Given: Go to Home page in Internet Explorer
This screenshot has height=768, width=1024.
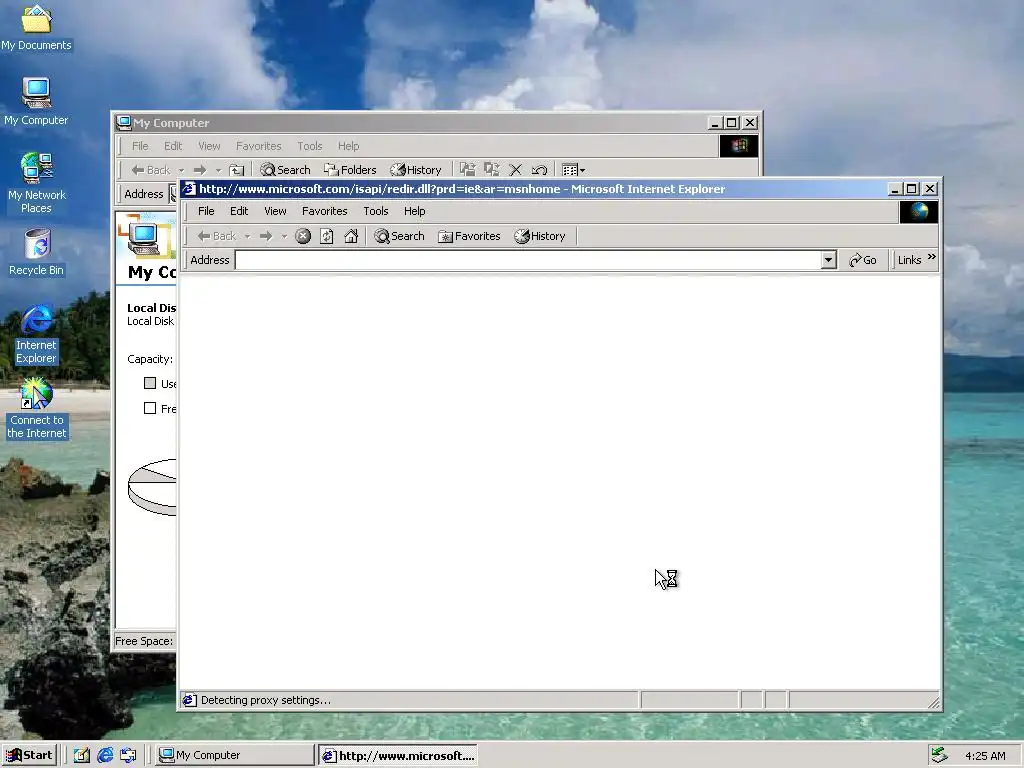Looking at the screenshot, I should (x=351, y=236).
